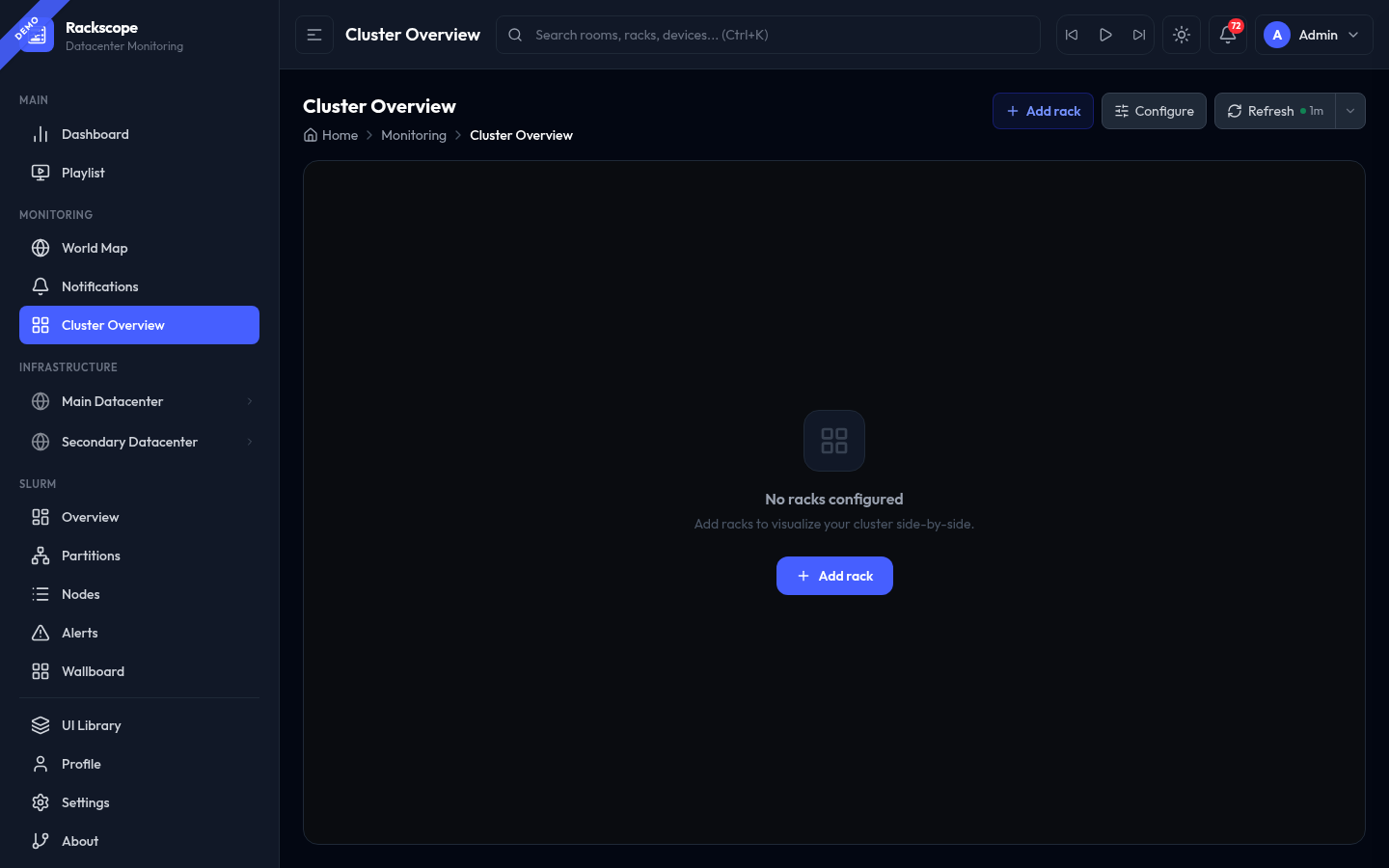Open the UI Library

(91, 725)
